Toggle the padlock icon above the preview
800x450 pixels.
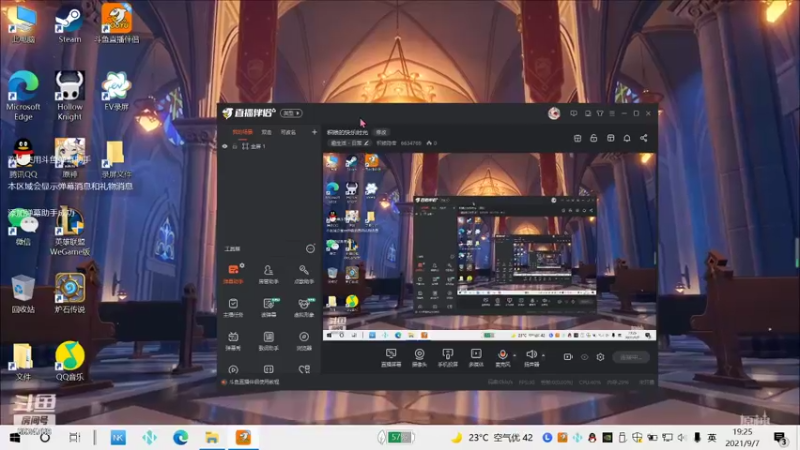click(x=593, y=138)
